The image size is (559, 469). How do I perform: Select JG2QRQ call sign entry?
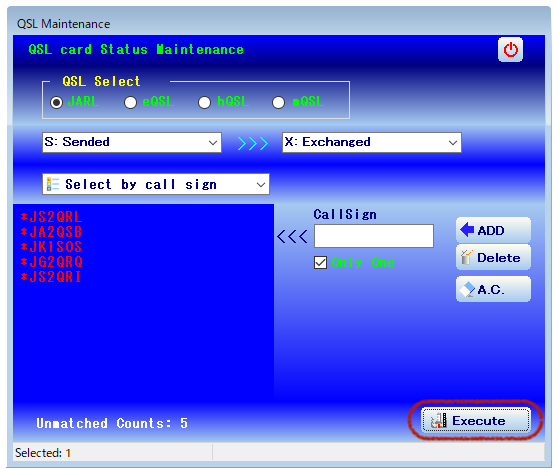[x=51, y=262]
